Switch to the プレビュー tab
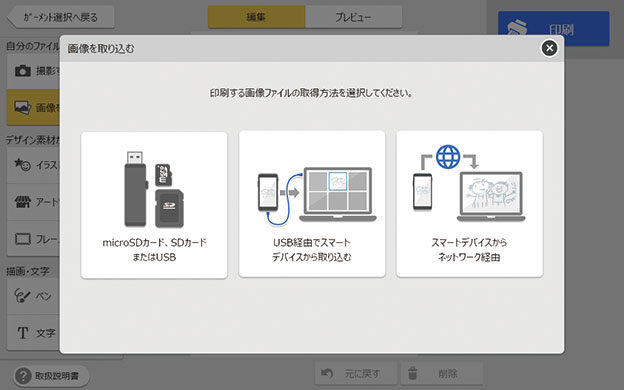This screenshot has height=390, width=624. point(353,17)
